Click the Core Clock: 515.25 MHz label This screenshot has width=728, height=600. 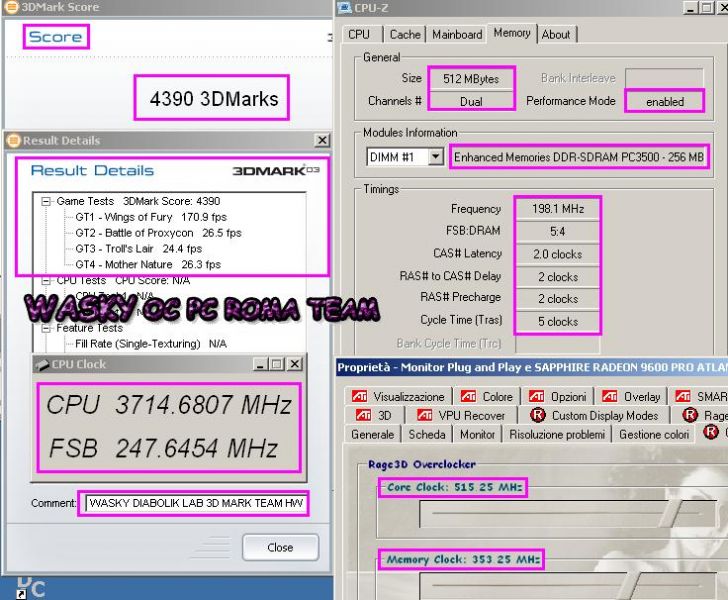click(455, 487)
